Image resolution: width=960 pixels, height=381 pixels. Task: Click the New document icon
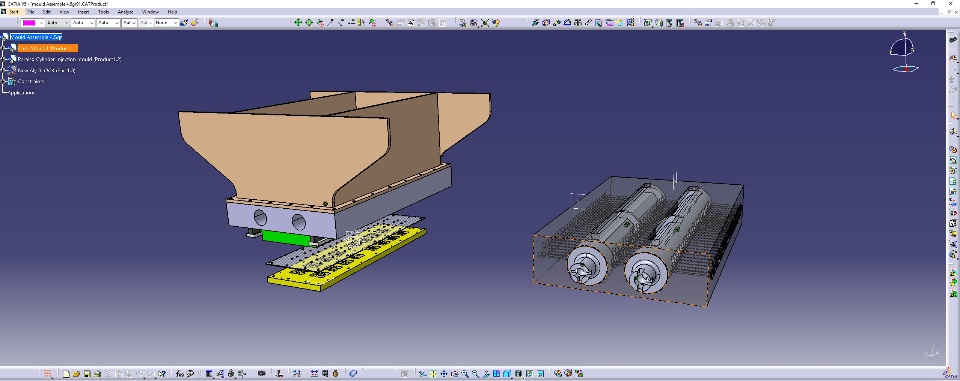pyautogui.click(x=66, y=374)
